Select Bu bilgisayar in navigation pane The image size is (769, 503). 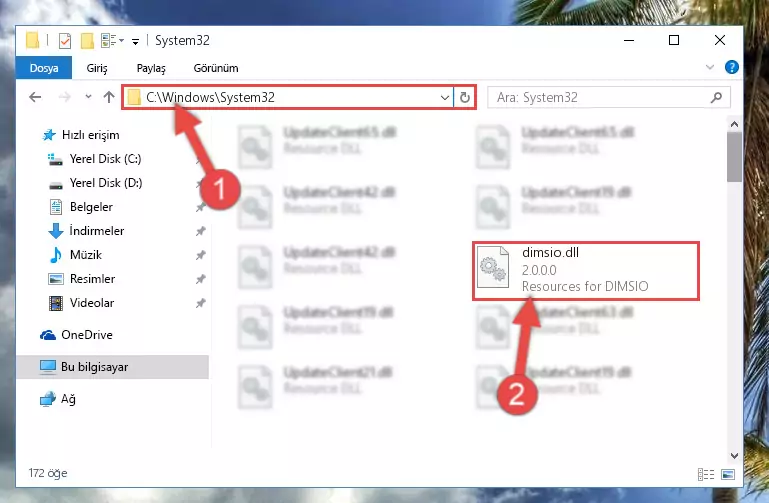(x=112, y=367)
